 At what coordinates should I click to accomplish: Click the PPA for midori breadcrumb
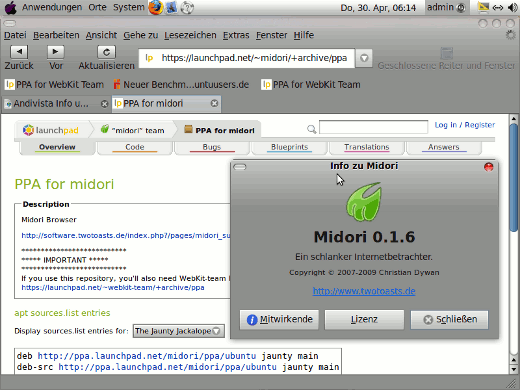coord(219,130)
